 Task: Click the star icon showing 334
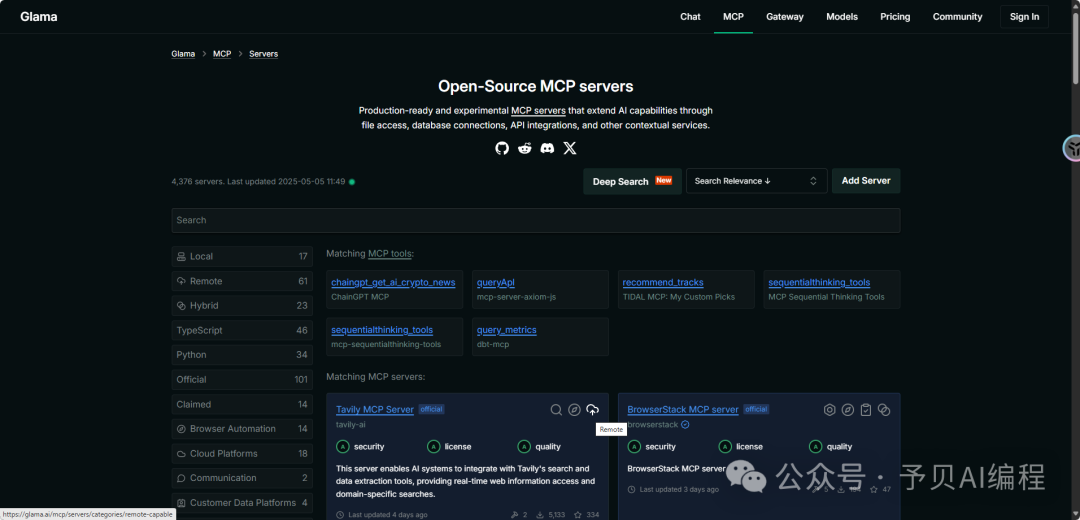coord(577,514)
